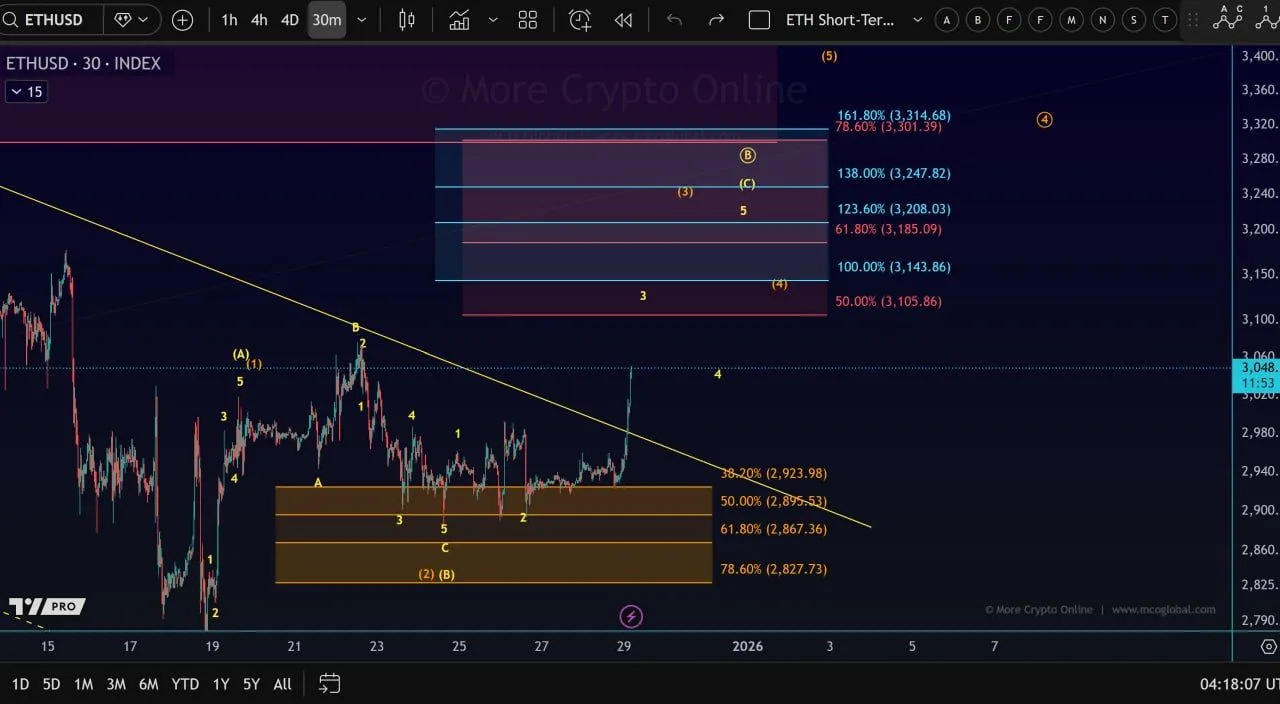The image size is (1280, 704).
Task: Undo the last chart action
Action: (672, 19)
